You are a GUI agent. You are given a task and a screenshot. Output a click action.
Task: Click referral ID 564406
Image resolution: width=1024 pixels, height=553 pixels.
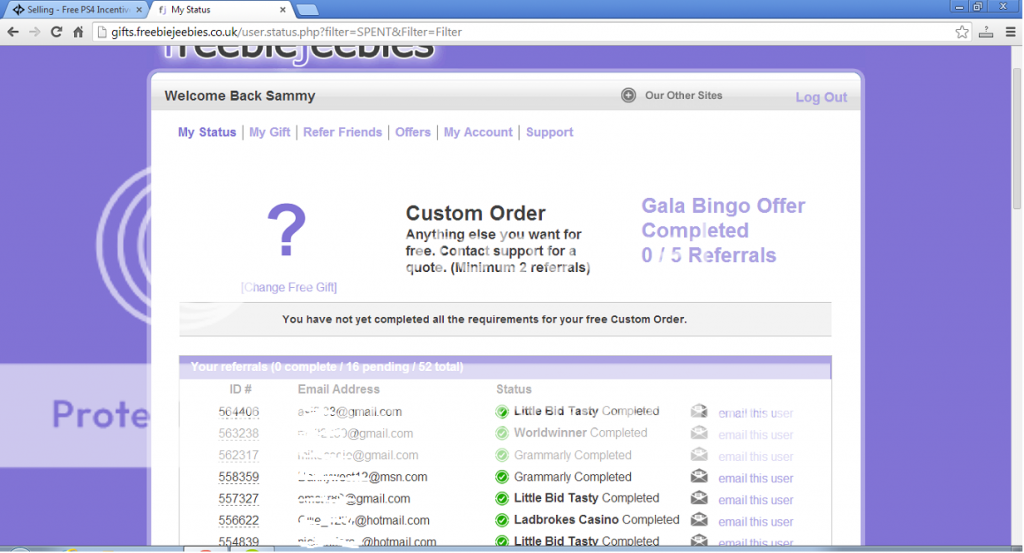pos(238,412)
